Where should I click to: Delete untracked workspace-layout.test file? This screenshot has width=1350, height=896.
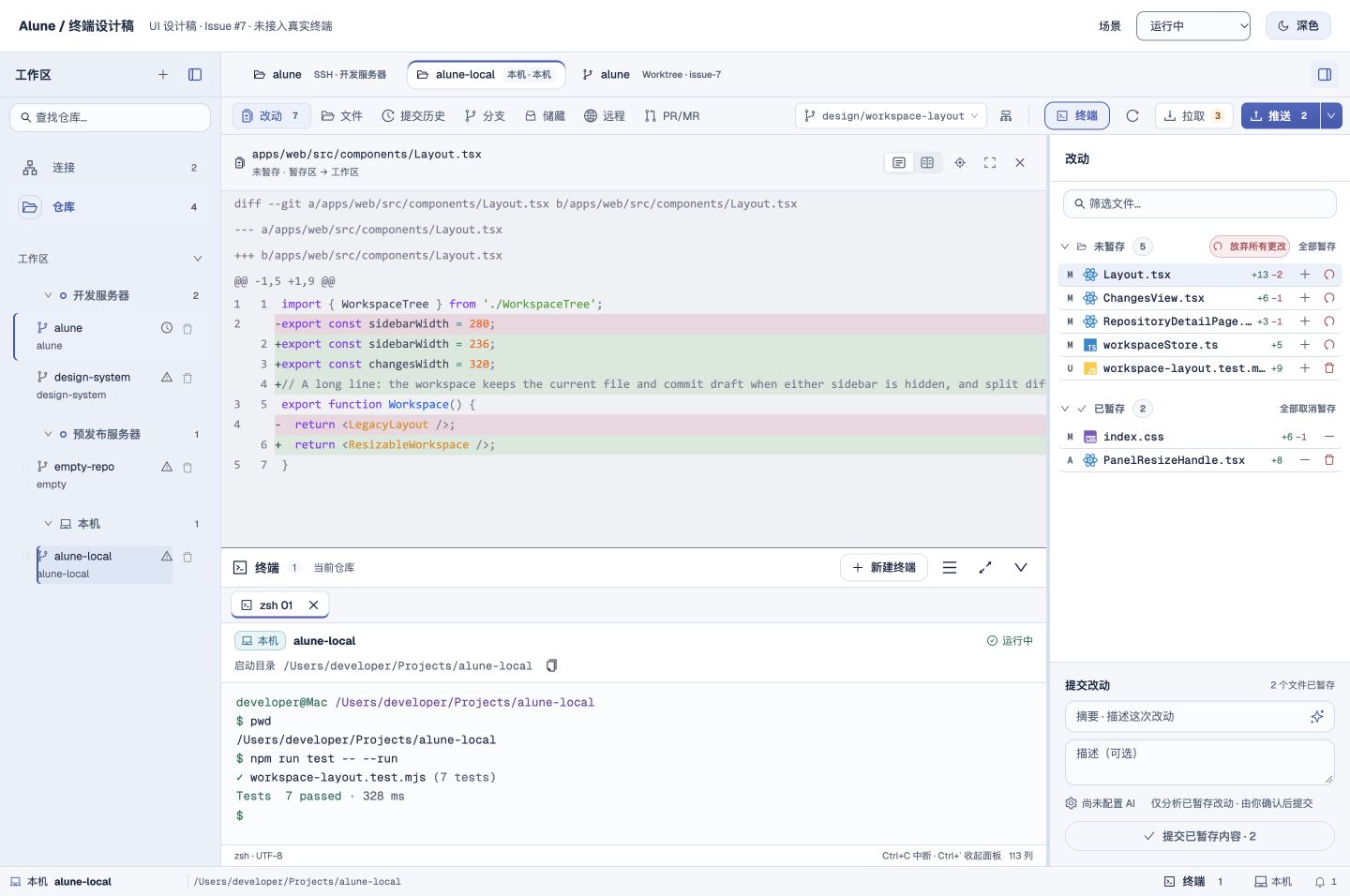(x=1329, y=368)
